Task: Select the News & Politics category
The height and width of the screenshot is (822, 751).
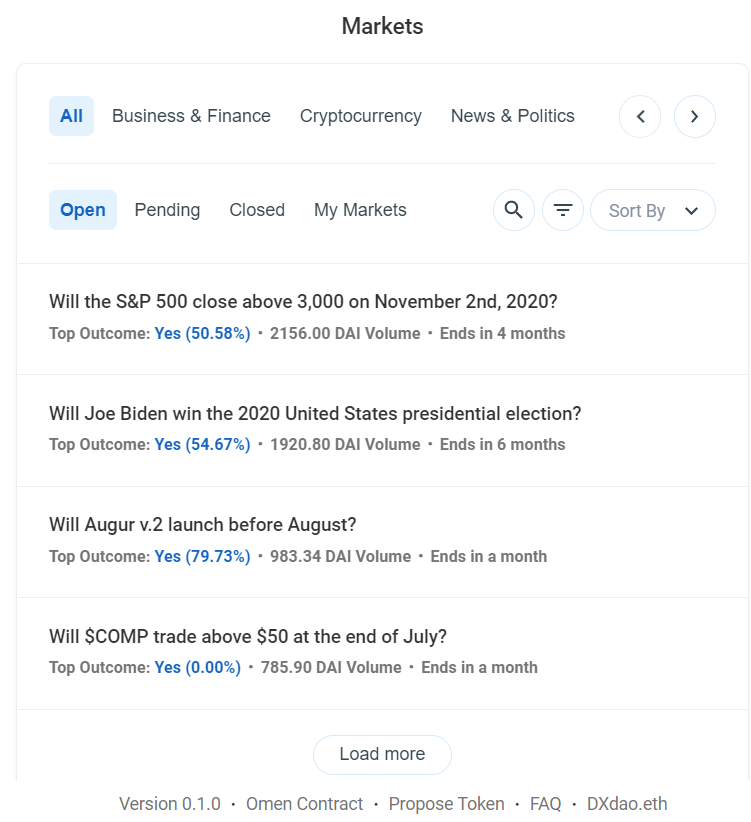Action: 512,116
